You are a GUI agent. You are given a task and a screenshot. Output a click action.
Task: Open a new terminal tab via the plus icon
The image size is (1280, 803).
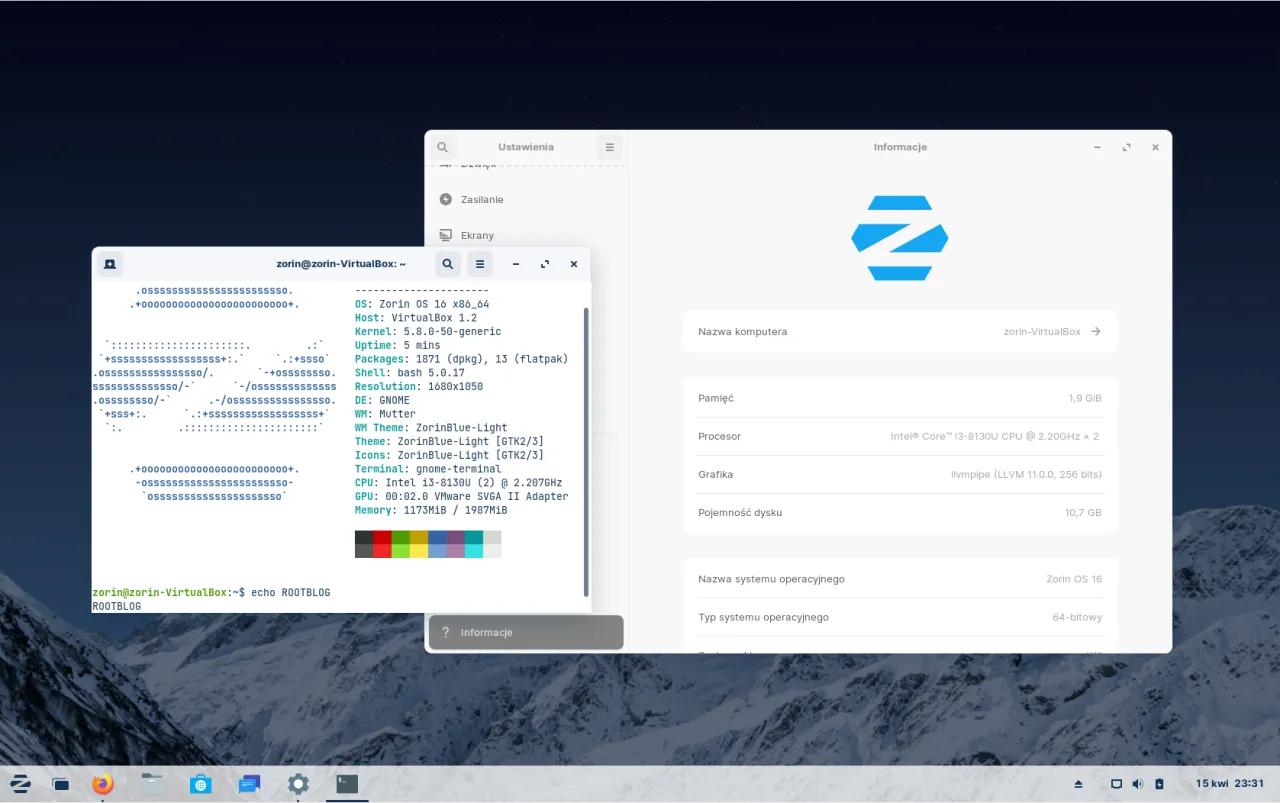[x=109, y=264]
